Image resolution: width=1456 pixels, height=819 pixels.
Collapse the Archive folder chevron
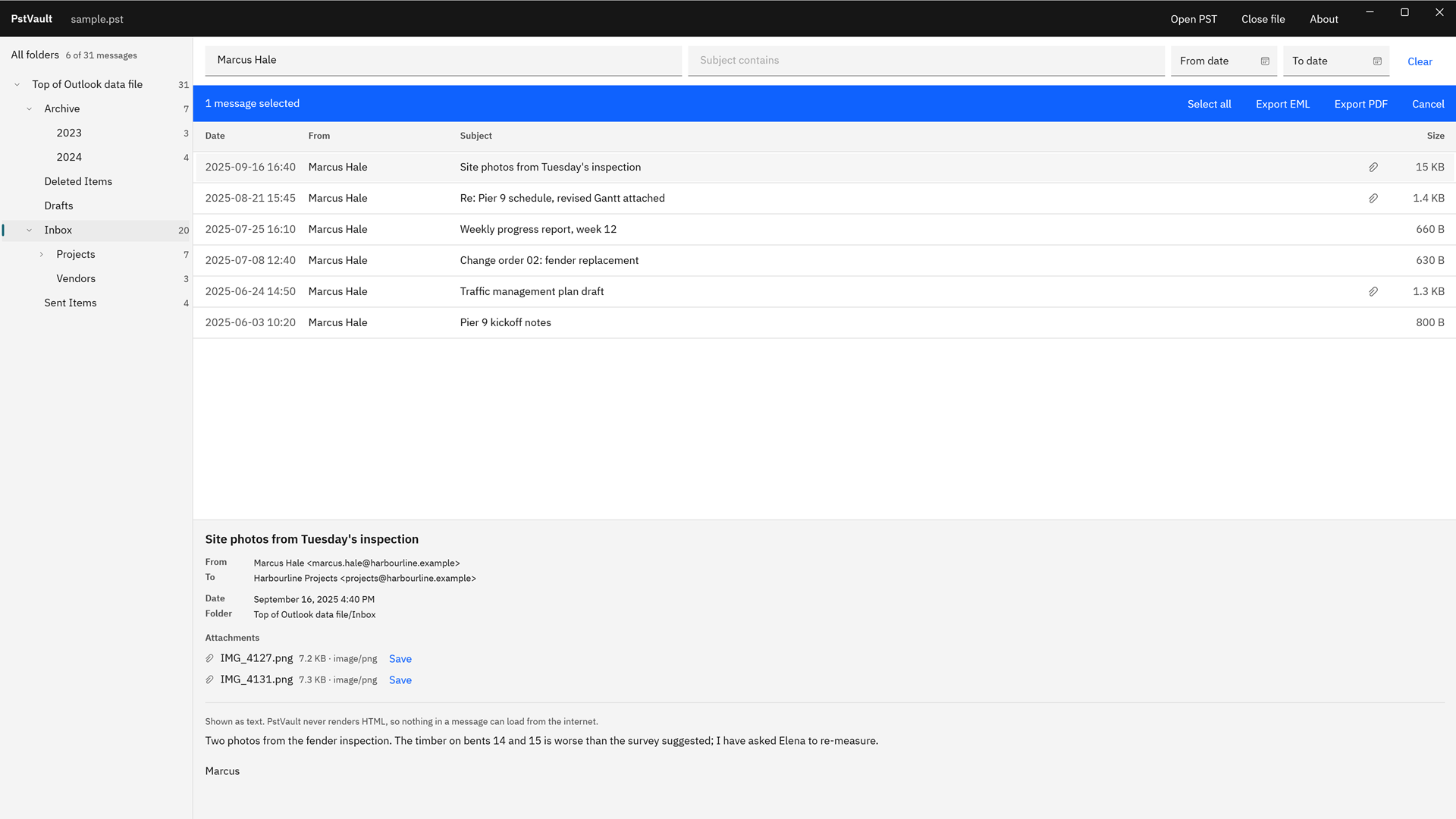[x=30, y=109]
